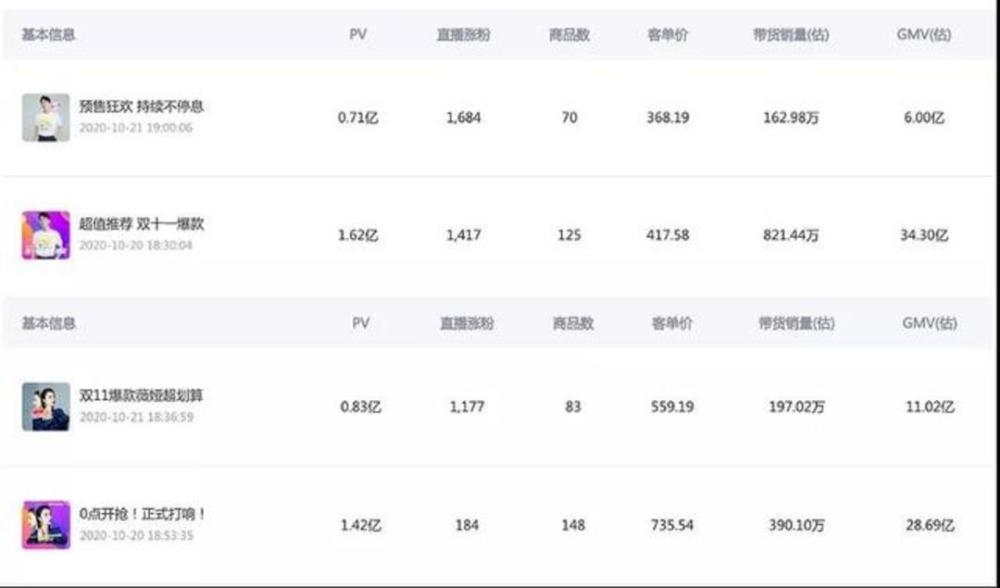This screenshot has width=1000, height=588.
Task: Open thumbnail of 超值推荐 双十一爆款 livestream
Action: 46,235
